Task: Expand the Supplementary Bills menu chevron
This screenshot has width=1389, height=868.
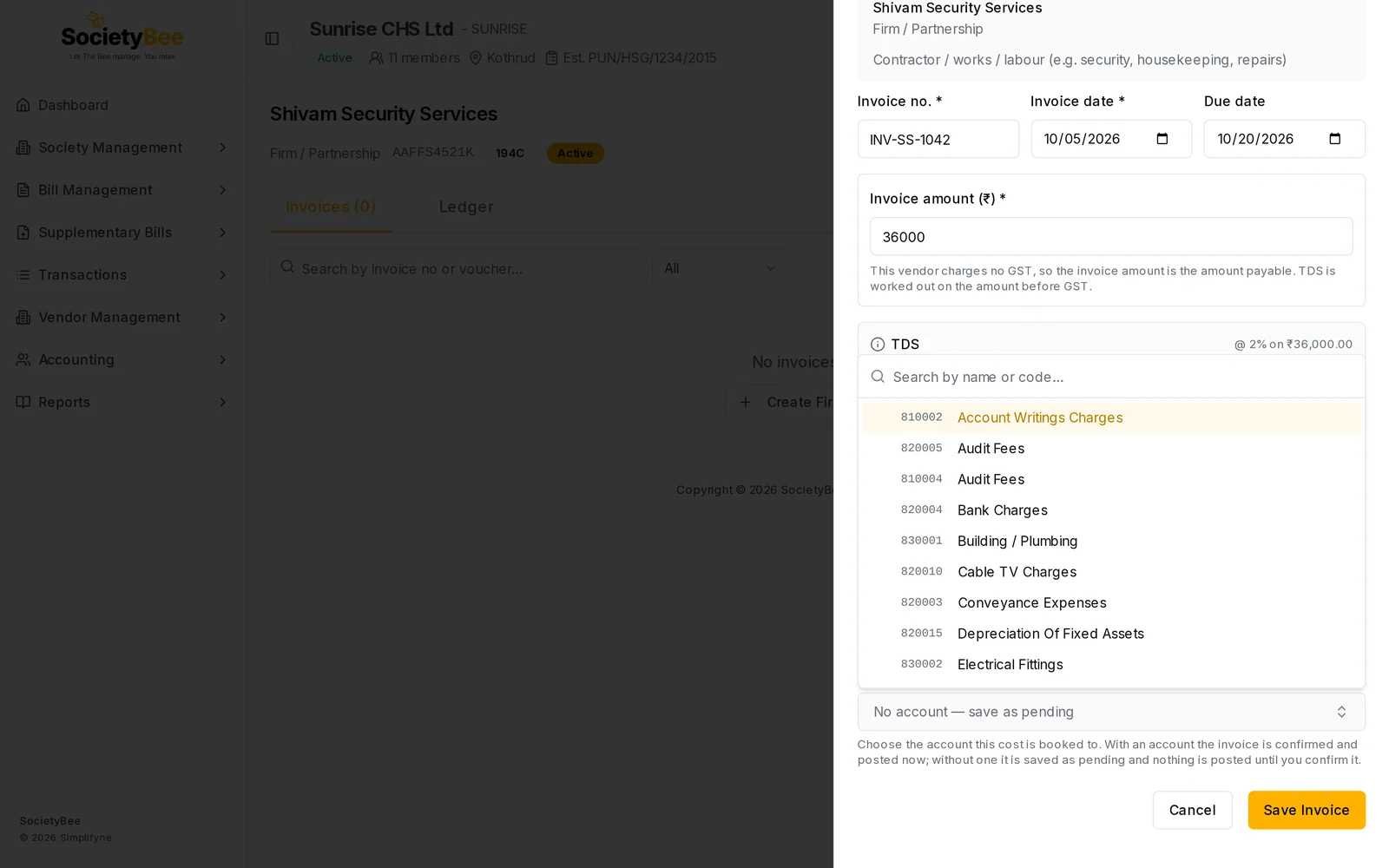Action: (x=223, y=233)
